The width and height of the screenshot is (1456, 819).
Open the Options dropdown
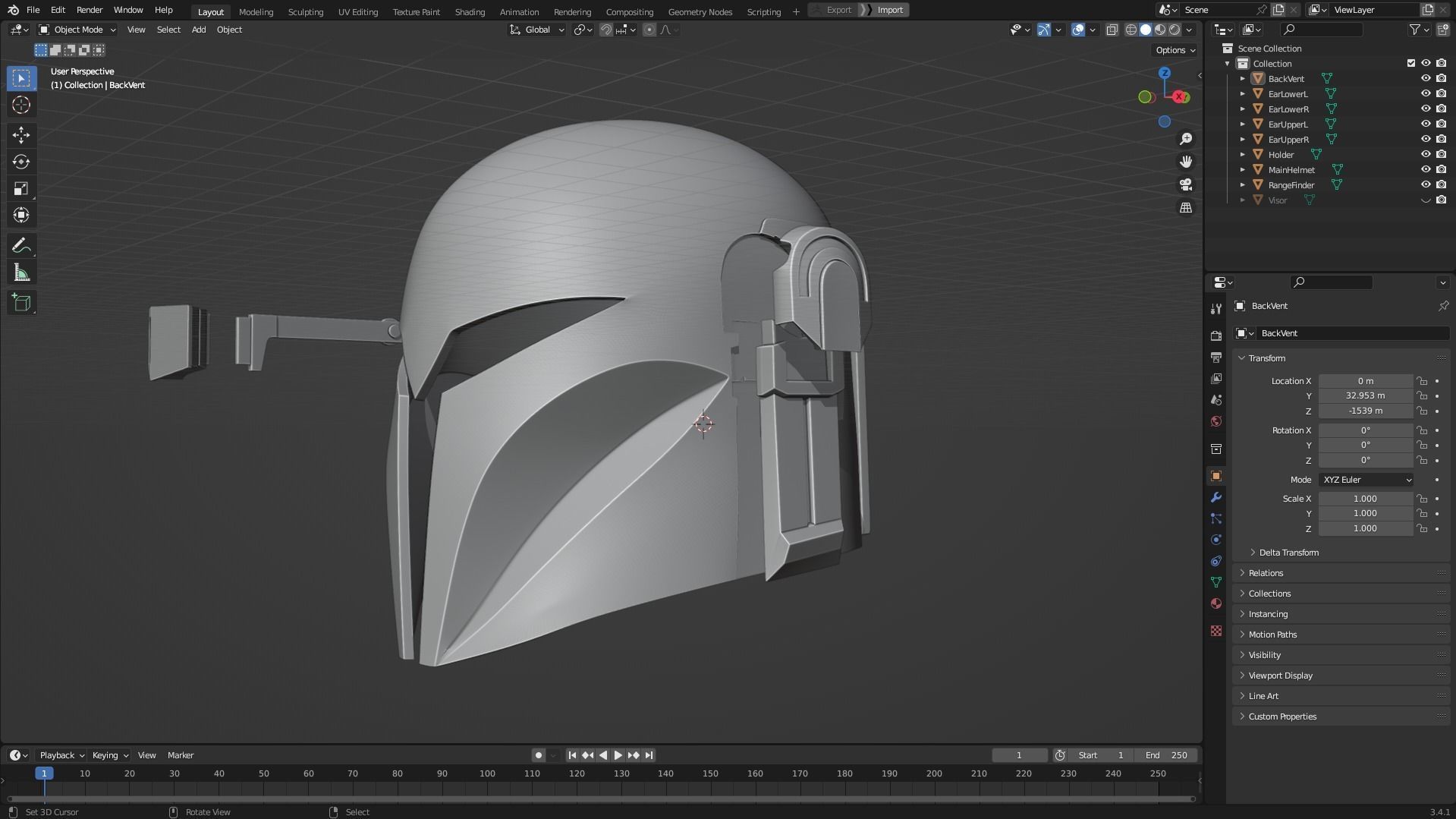point(1175,50)
